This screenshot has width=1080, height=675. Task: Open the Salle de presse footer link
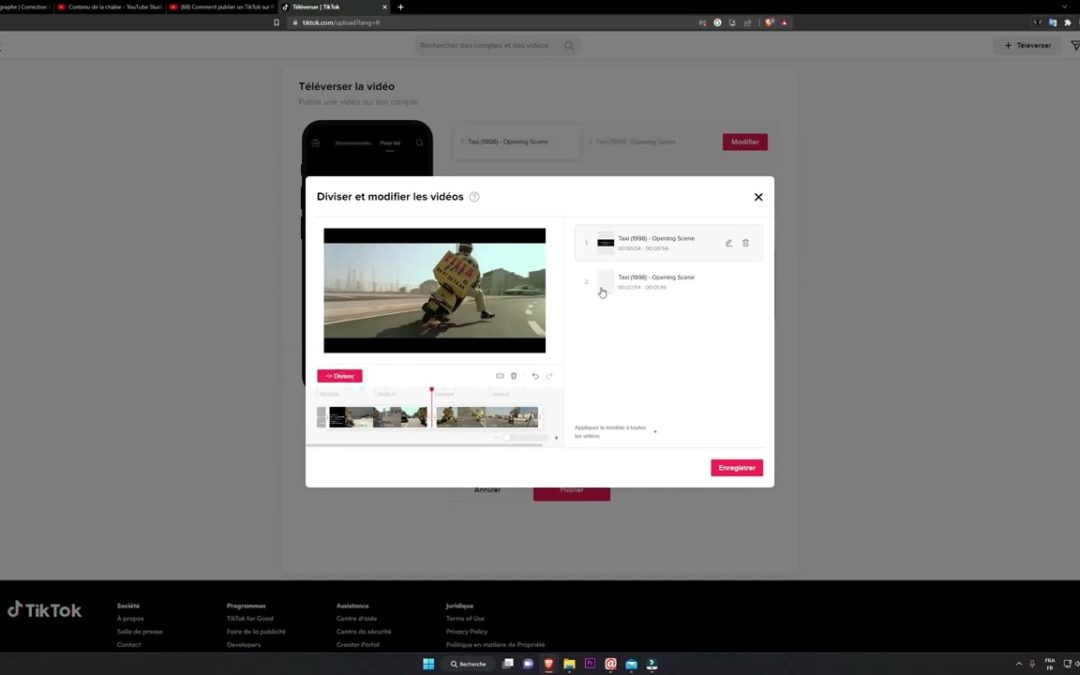pyautogui.click(x=140, y=632)
